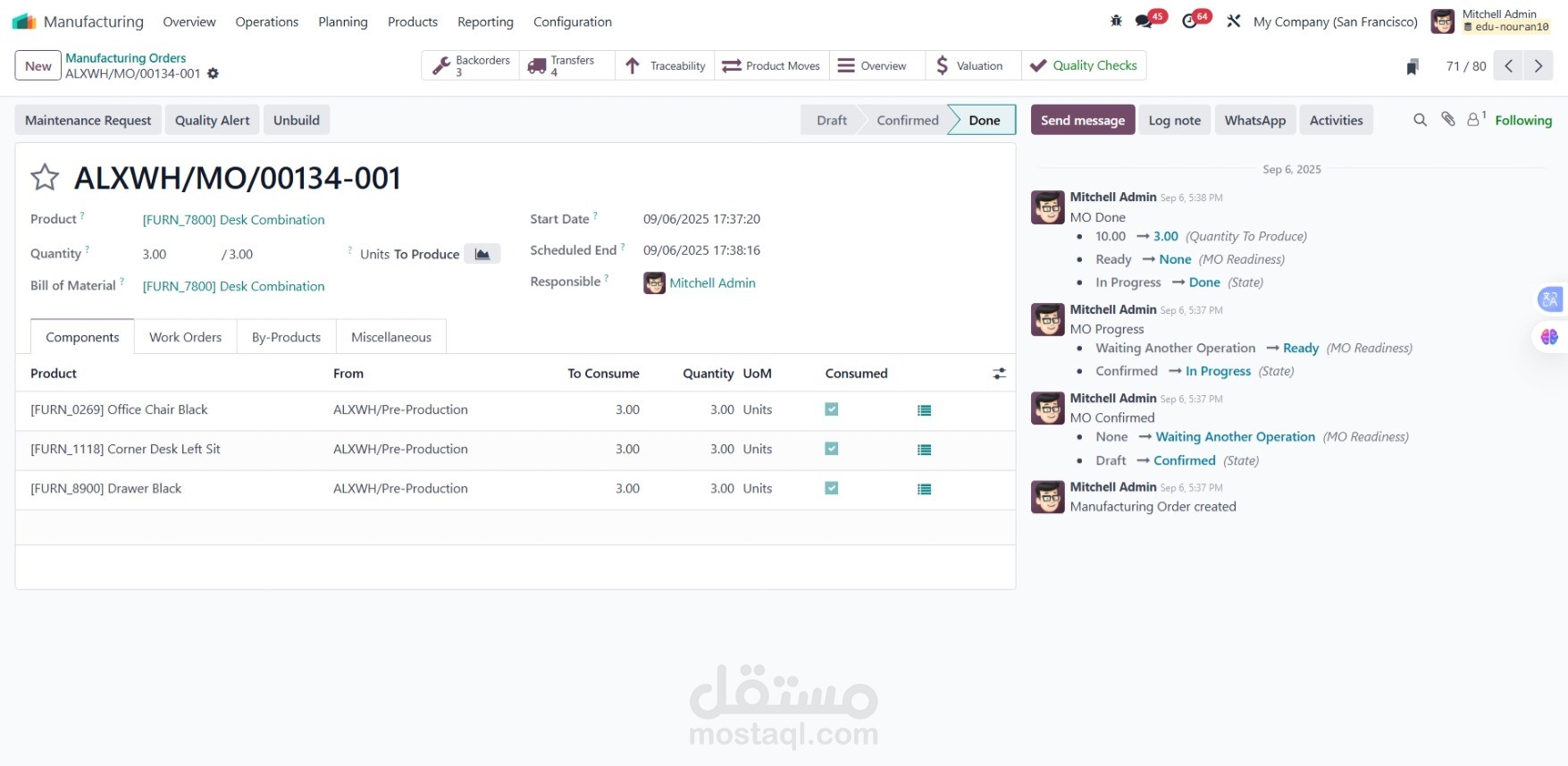The image size is (1568, 766).
Task: Open the Backorders smart button
Action: (471, 66)
